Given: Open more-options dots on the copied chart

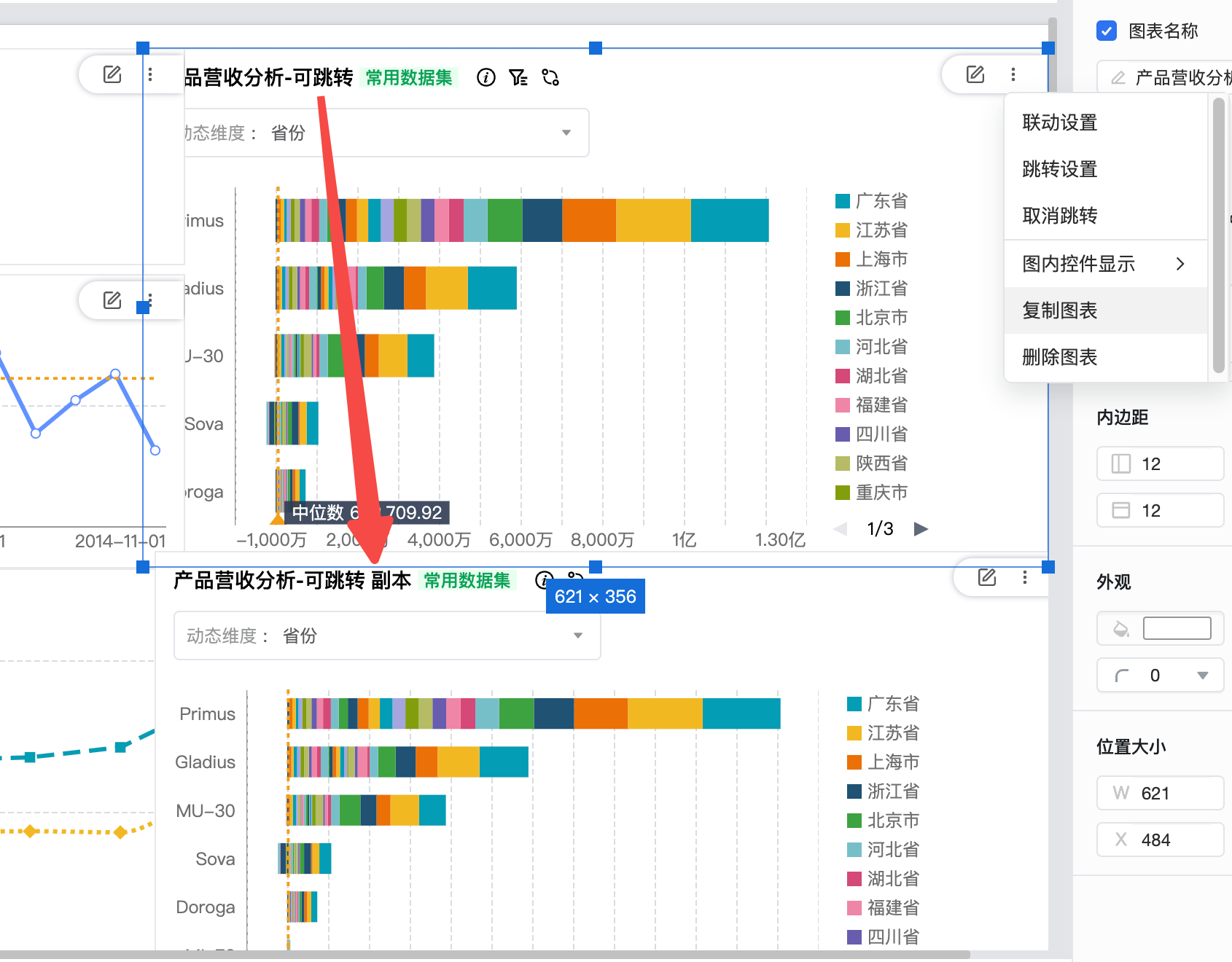Looking at the screenshot, I should pos(1025,578).
